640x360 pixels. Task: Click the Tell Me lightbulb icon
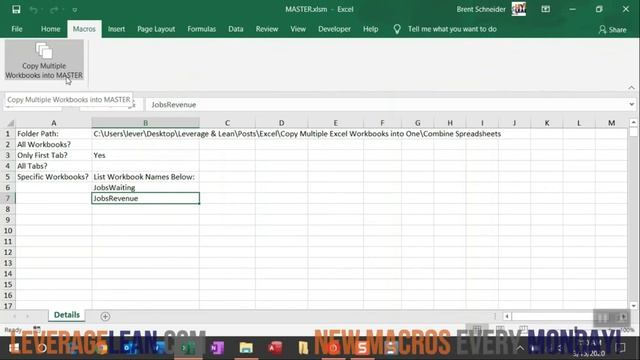[x=397, y=29]
